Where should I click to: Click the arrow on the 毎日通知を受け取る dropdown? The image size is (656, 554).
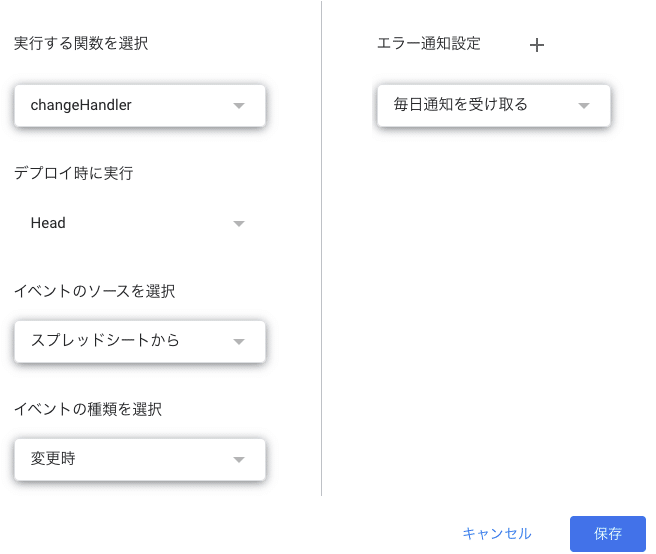(584, 105)
